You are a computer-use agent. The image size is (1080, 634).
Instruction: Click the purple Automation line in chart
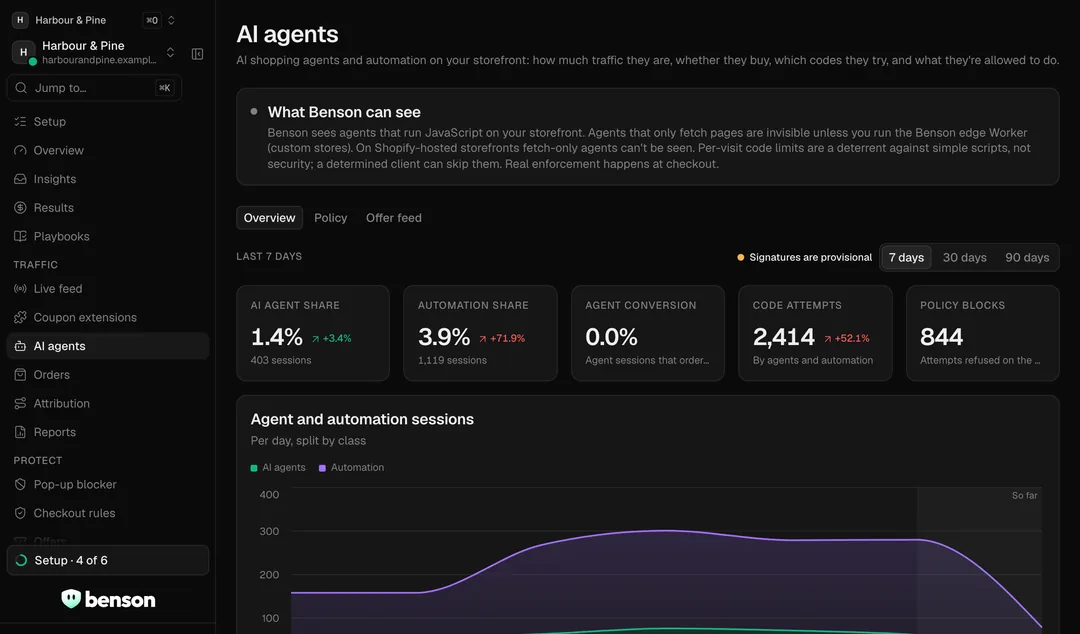[665, 531]
